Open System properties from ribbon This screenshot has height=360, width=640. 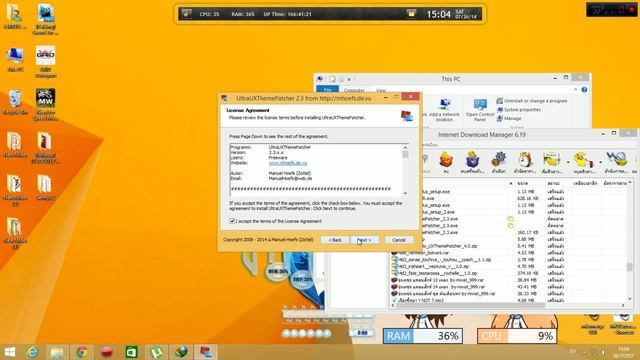click(519, 110)
